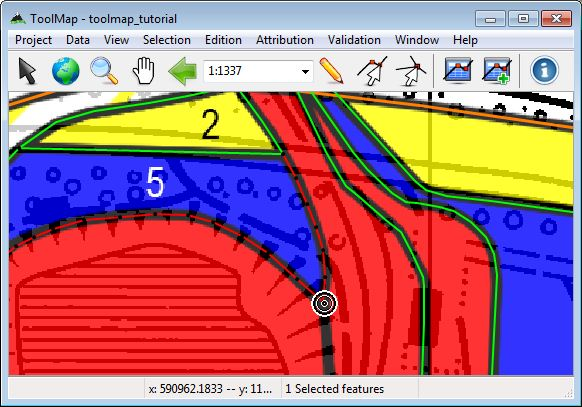The image size is (582, 407).
Task: Open the blue information icon
Action: point(545,70)
